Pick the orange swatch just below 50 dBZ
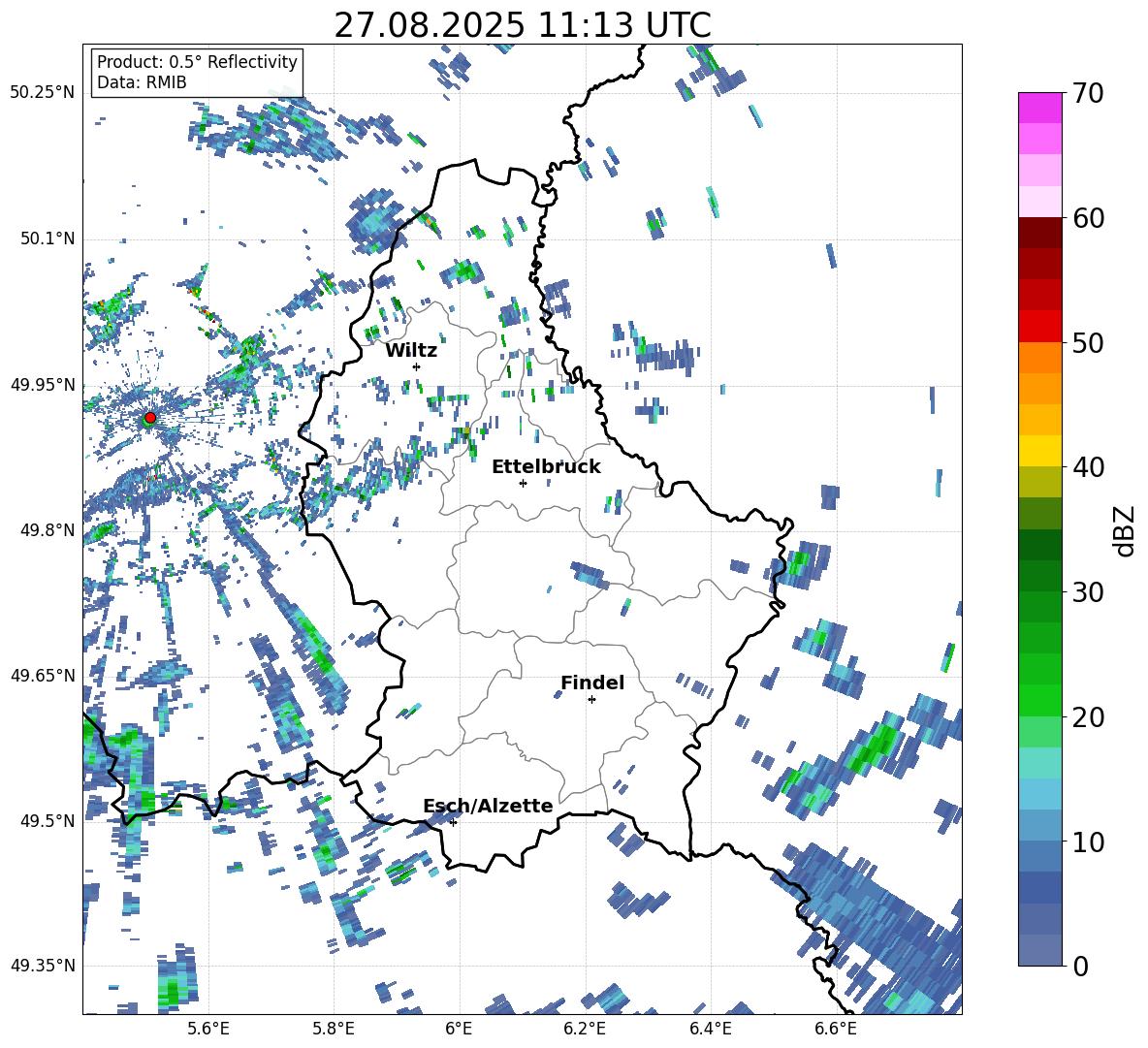Image resolution: width=1148 pixels, height=1048 pixels. click(1039, 358)
